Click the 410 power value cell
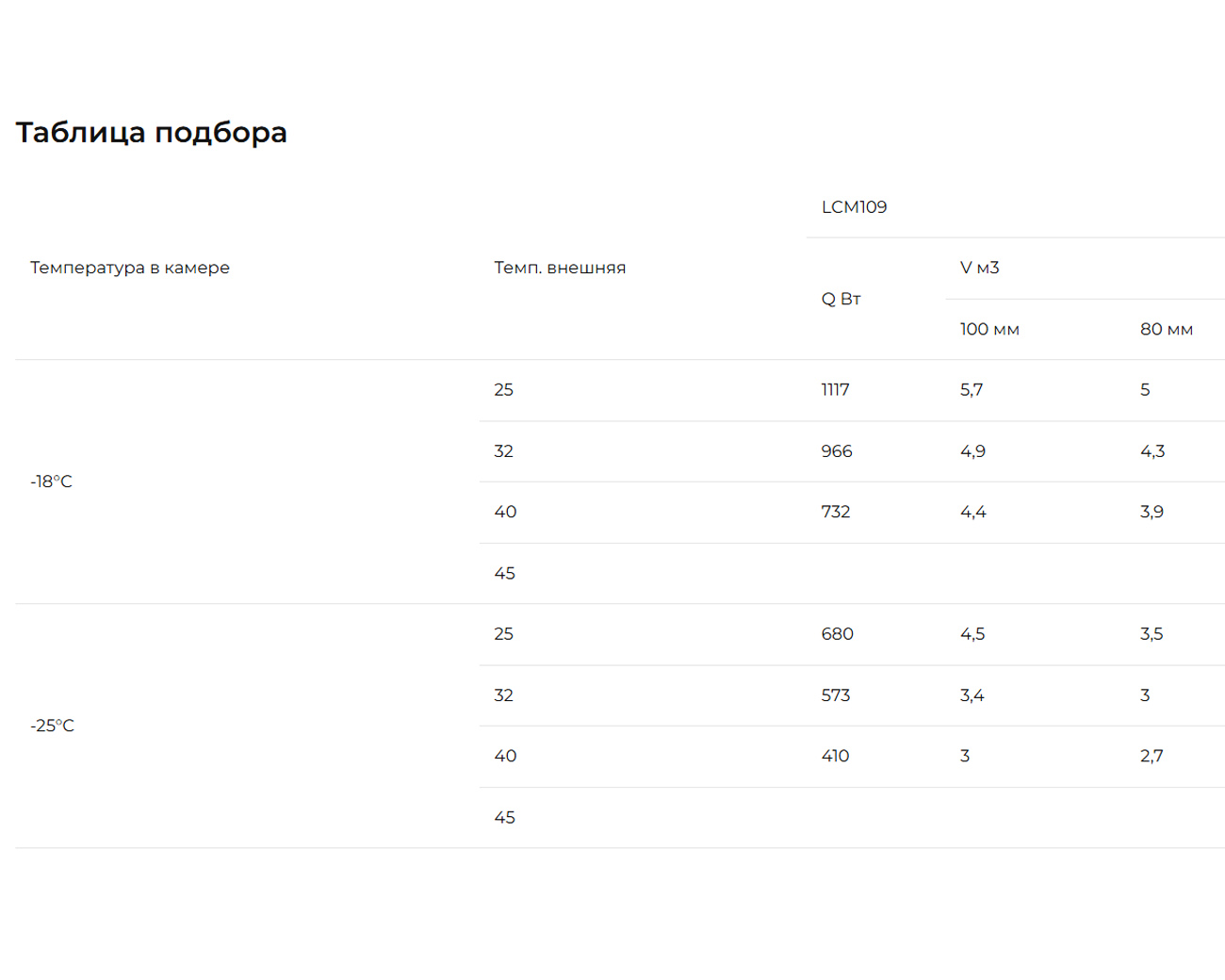 pyautogui.click(x=835, y=756)
